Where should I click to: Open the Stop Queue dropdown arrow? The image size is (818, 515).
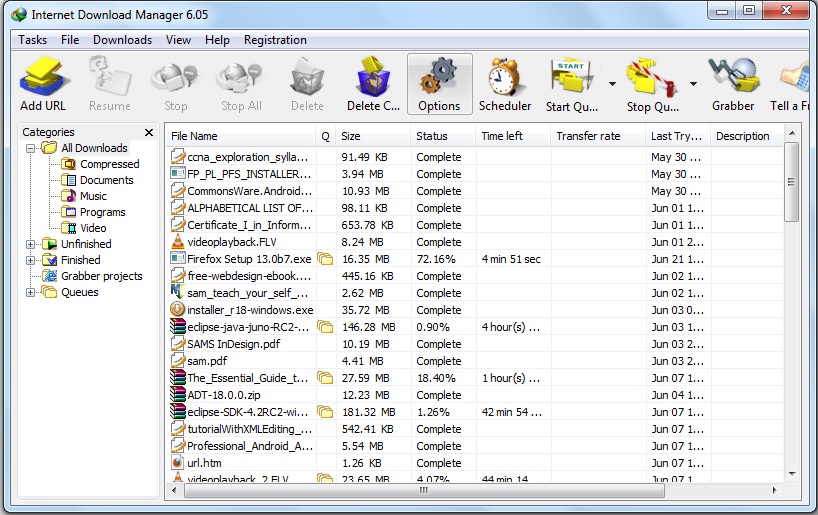point(693,83)
